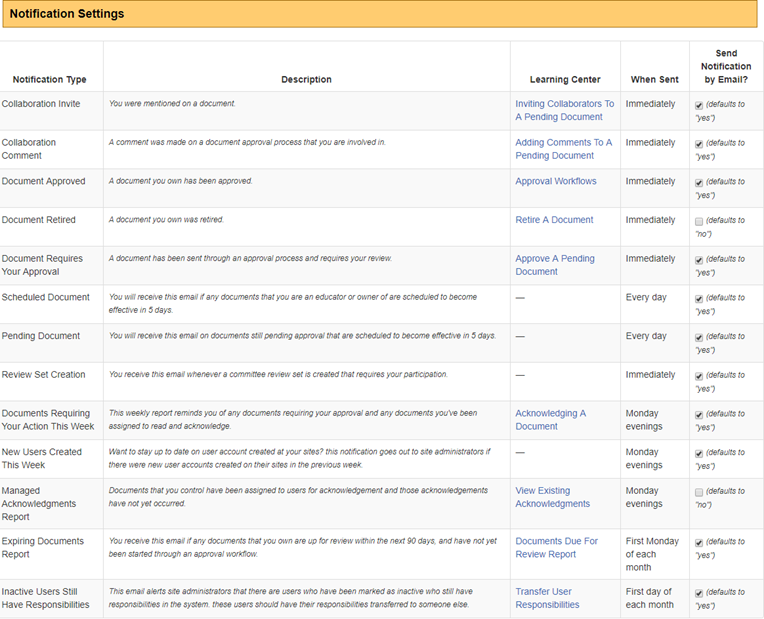Click the When Sent column header
The width and height of the screenshot is (764, 619).
[x=654, y=79]
